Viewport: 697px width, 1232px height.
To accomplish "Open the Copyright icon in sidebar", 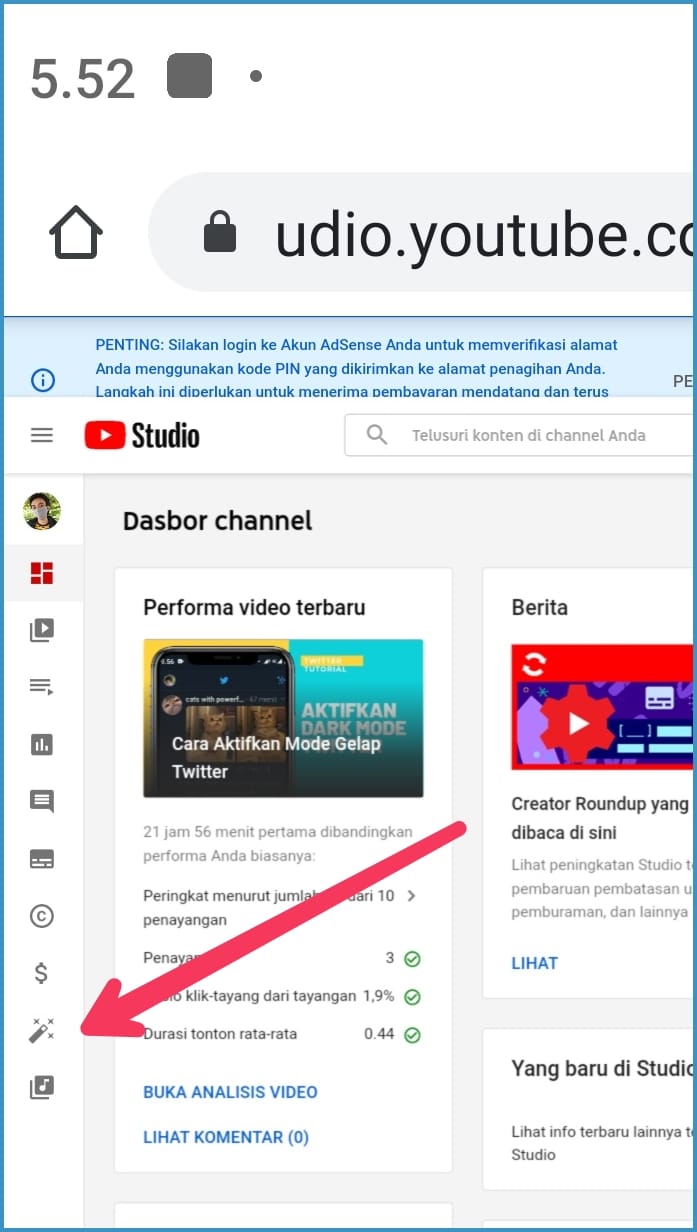I will [x=42, y=916].
